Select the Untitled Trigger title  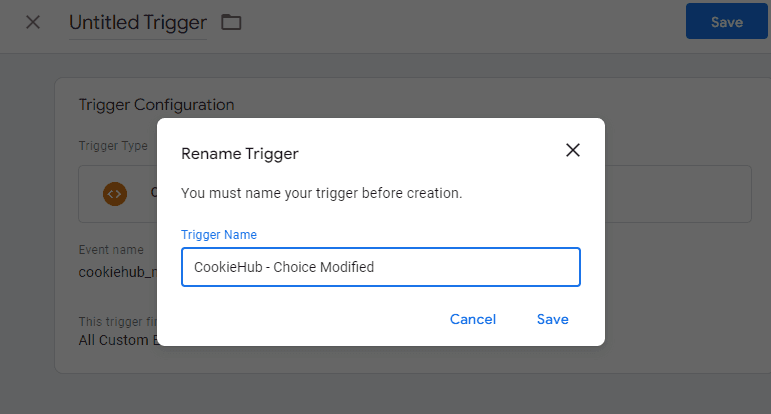pos(137,22)
